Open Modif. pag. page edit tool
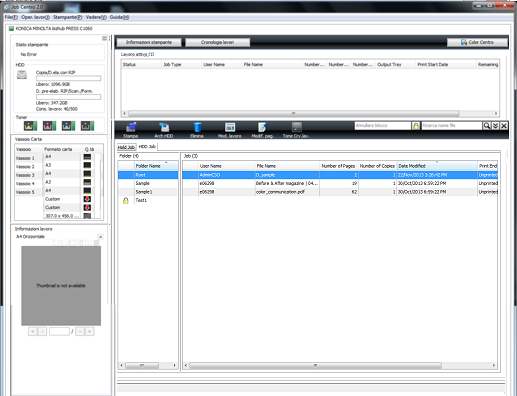This screenshot has height=396, width=517. pos(263,130)
